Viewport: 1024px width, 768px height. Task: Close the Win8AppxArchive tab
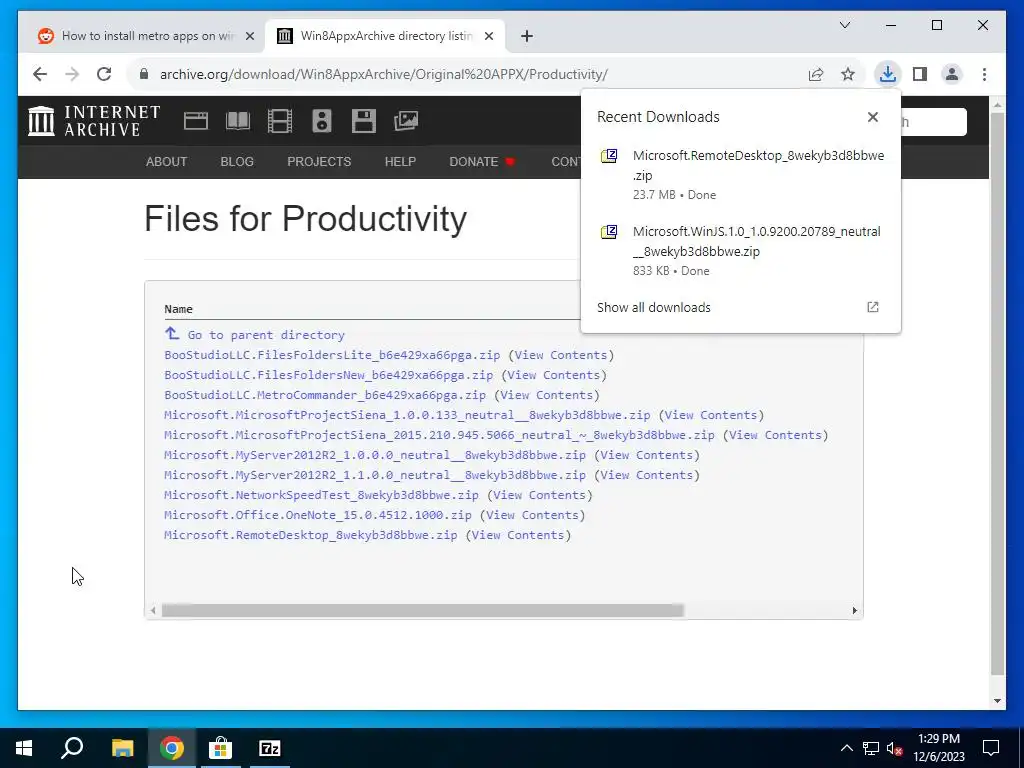[x=488, y=37]
